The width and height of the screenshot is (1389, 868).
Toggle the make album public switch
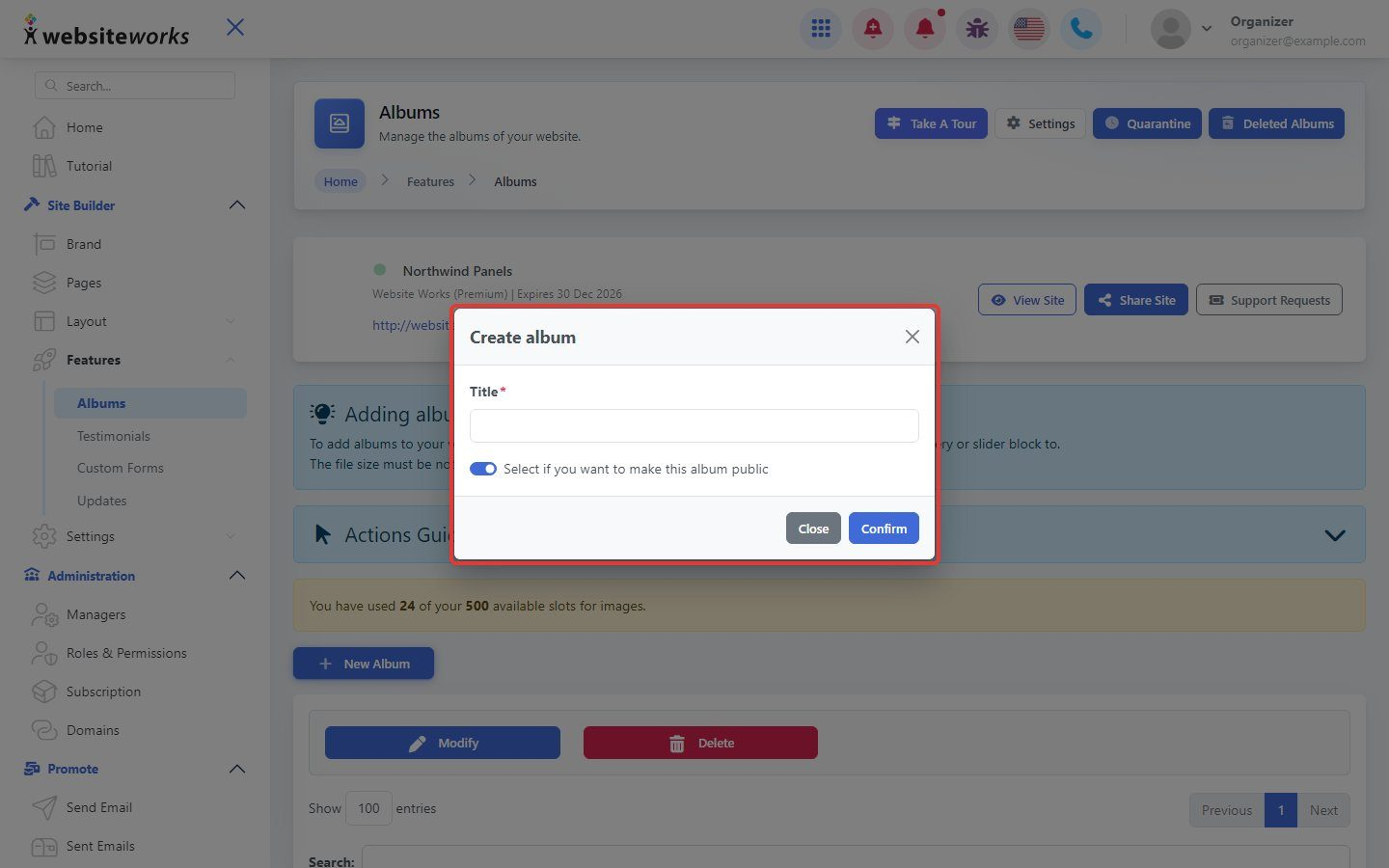tap(483, 469)
